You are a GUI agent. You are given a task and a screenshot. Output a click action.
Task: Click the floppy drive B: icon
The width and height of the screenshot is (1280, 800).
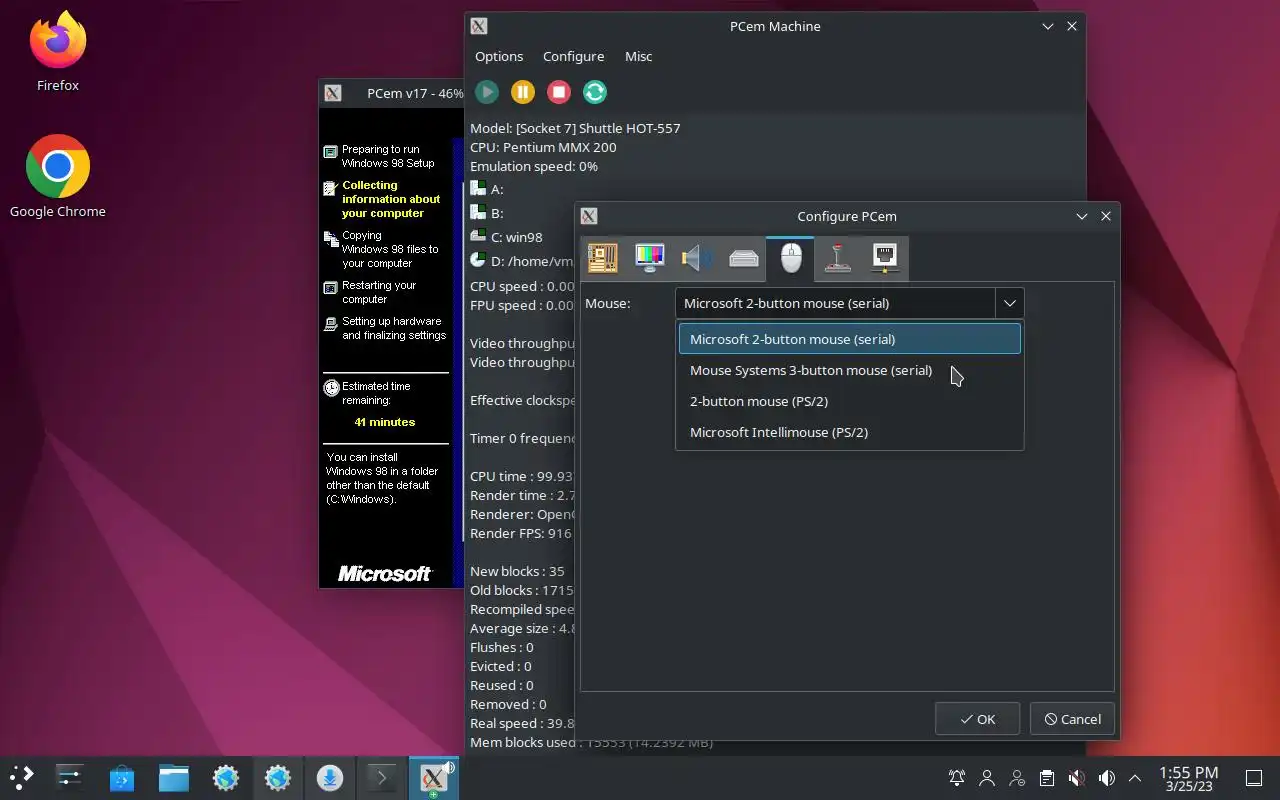[x=478, y=212]
